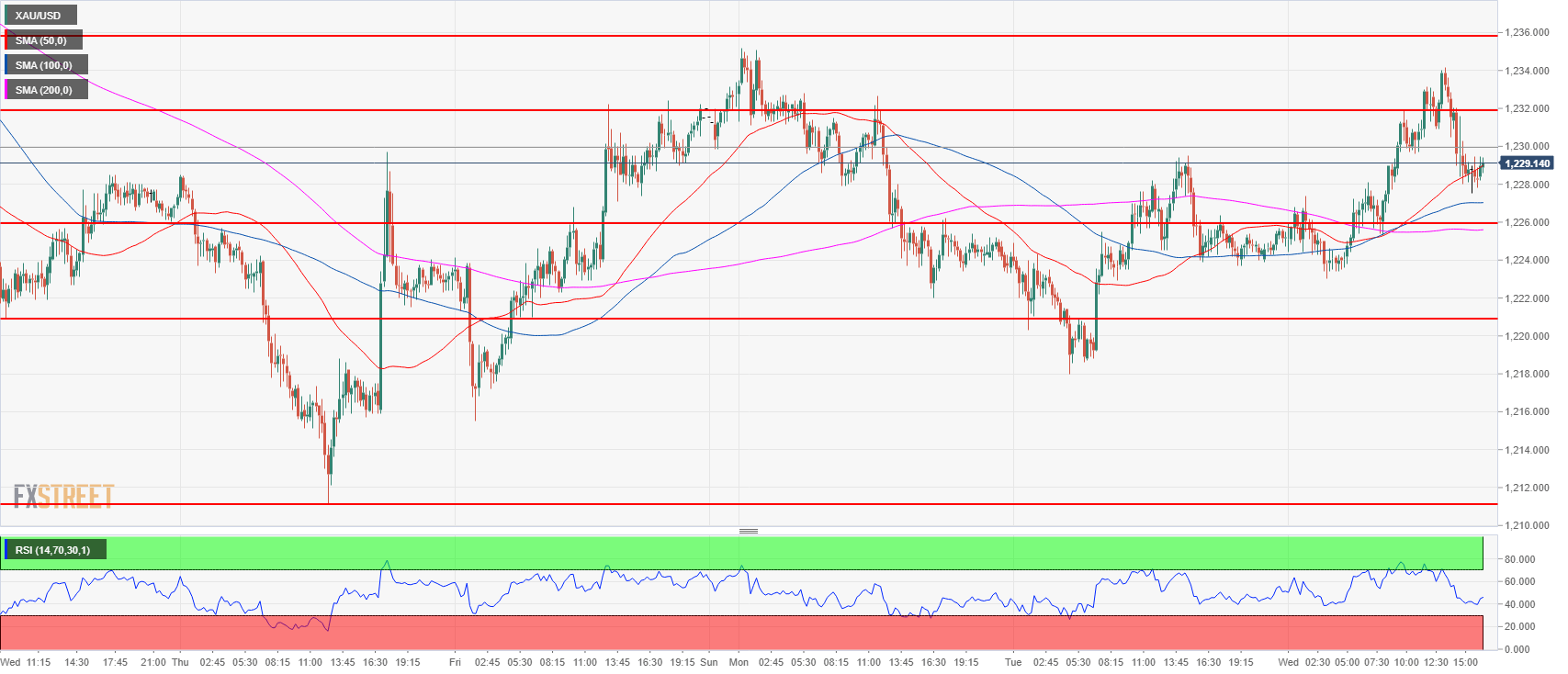Screen dimensions: 1568x674
Task: Click the 1,210.000 price axis label
Action: pos(1527,525)
